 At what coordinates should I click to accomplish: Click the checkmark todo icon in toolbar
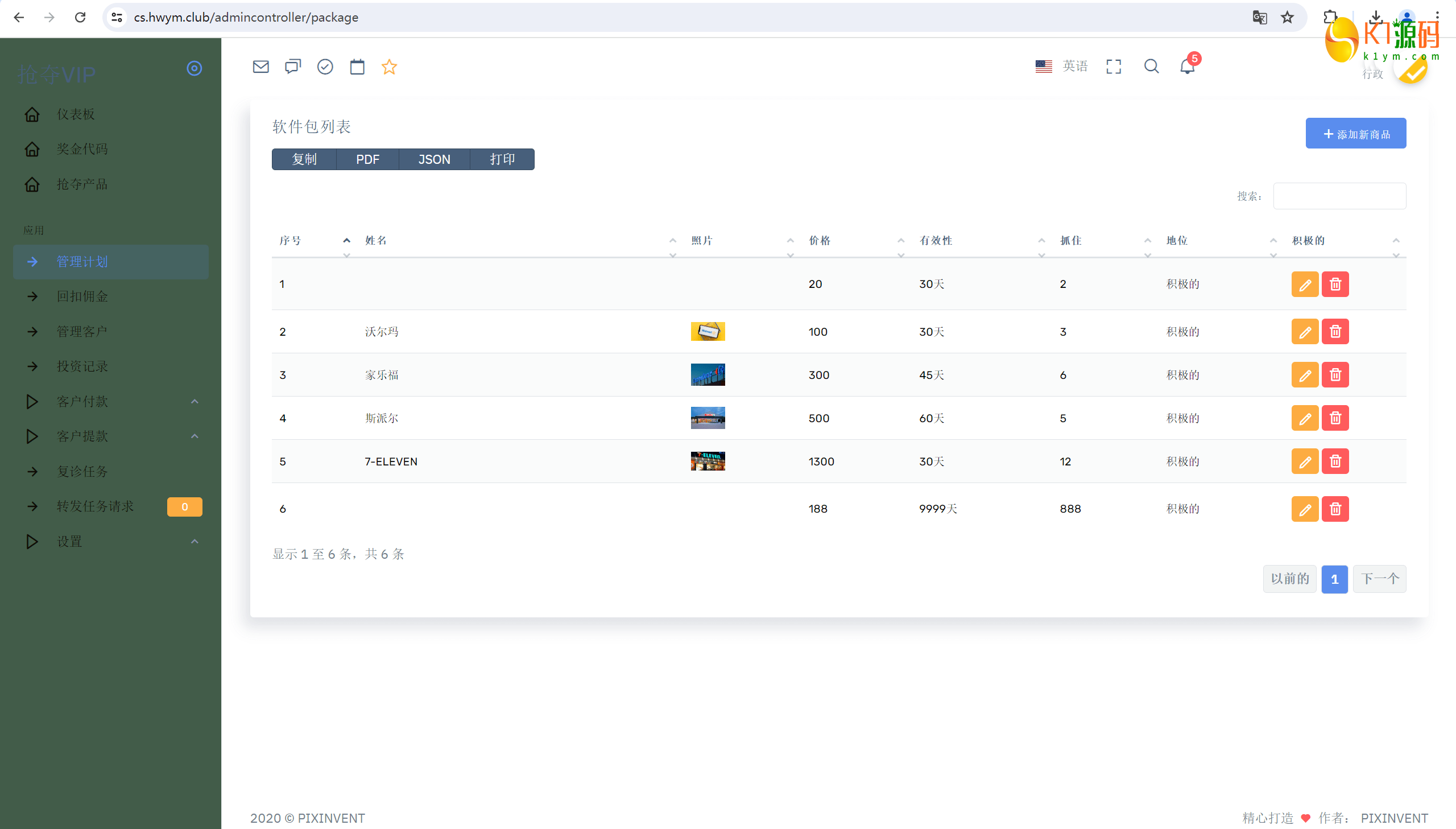click(325, 67)
